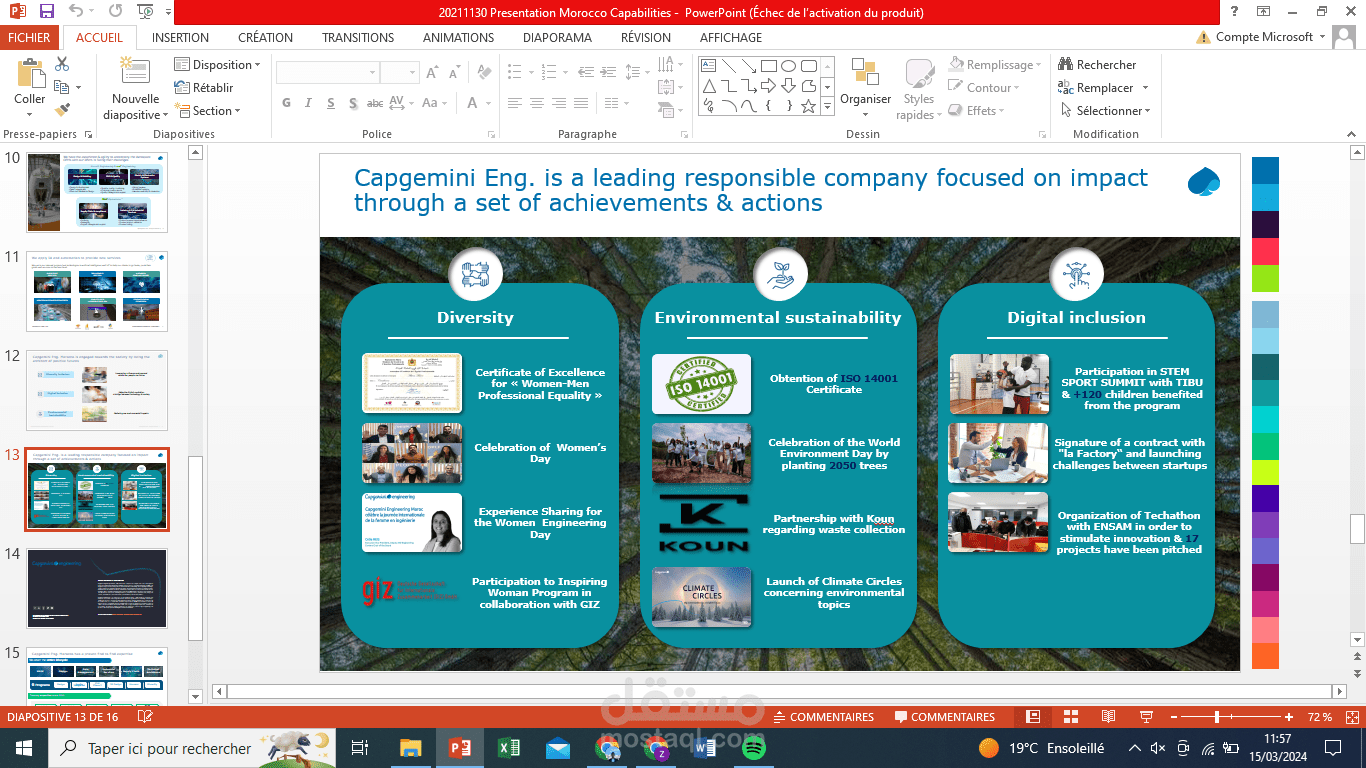Switch to the ANIMATIONS tab
The width and height of the screenshot is (1366, 768).
pos(458,38)
